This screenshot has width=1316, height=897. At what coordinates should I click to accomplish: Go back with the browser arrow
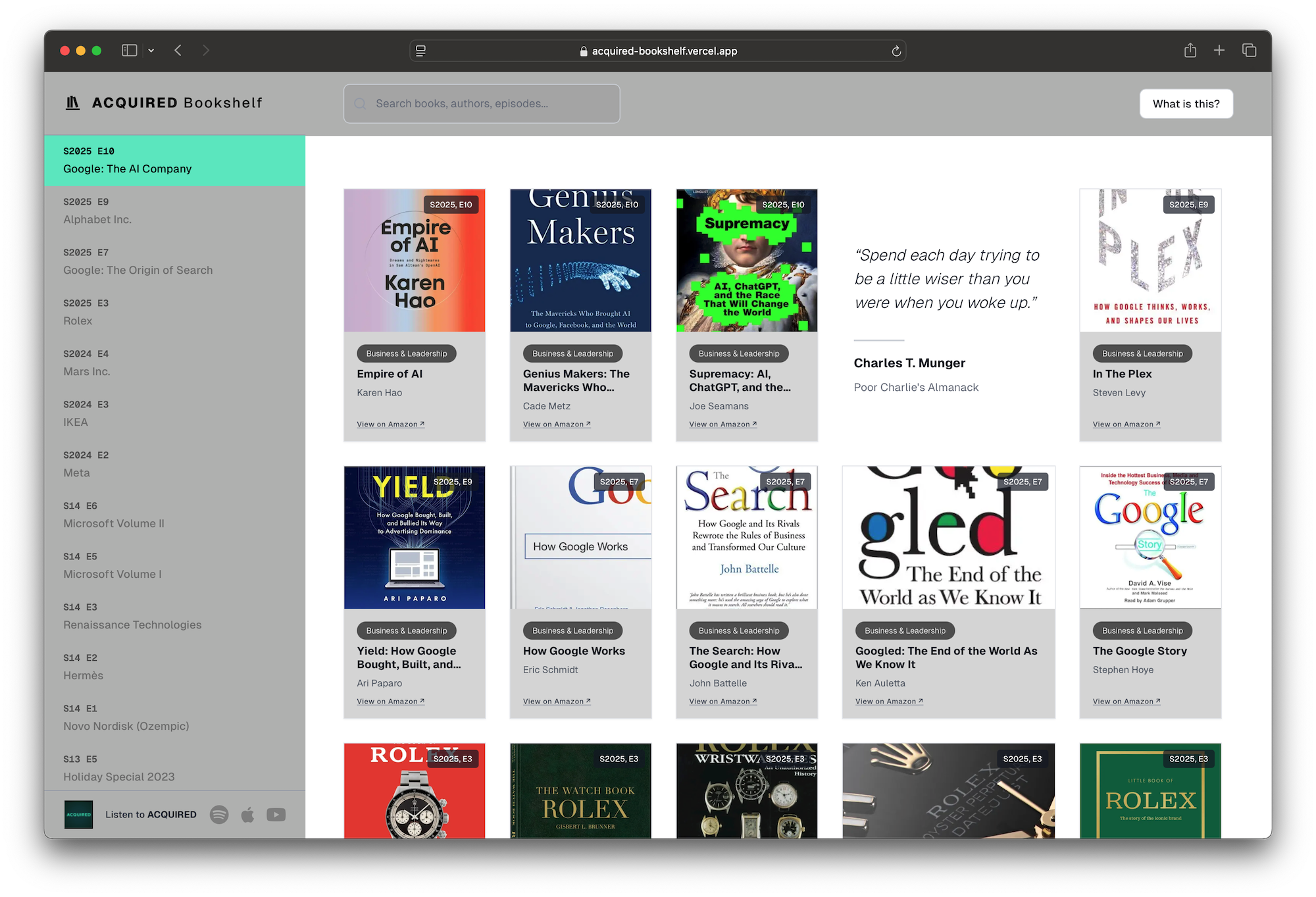[178, 51]
